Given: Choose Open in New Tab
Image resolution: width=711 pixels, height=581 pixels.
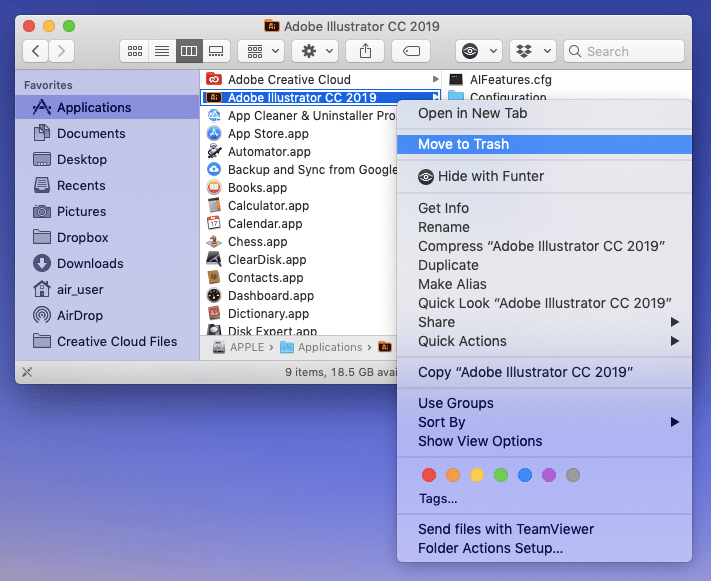Looking at the screenshot, I should point(544,113).
